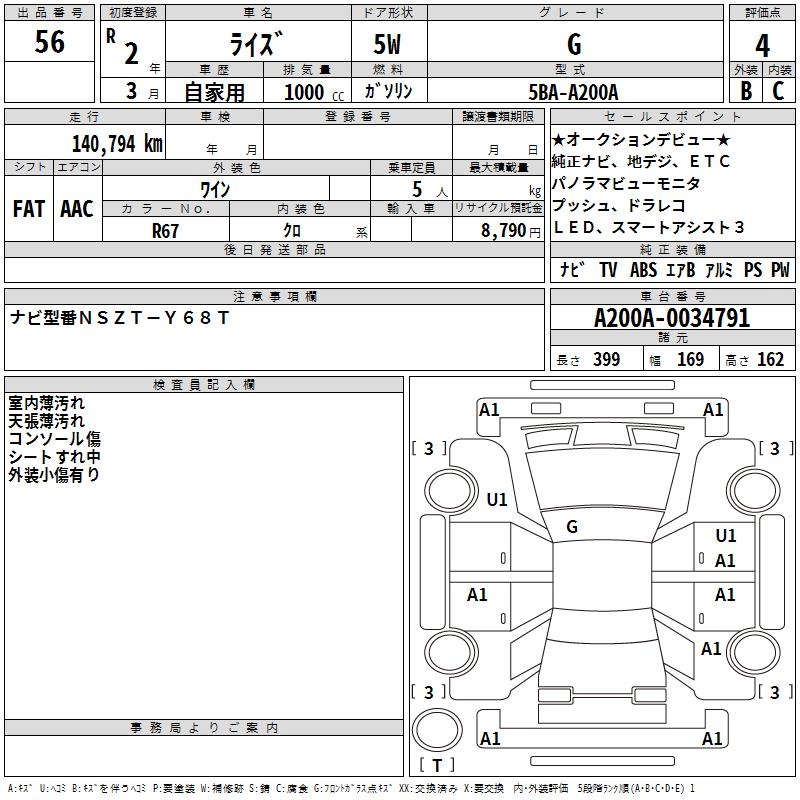This screenshot has width=800, height=800.
Task: Select the mileage value 140,794 km
Action: pos(117,144)
